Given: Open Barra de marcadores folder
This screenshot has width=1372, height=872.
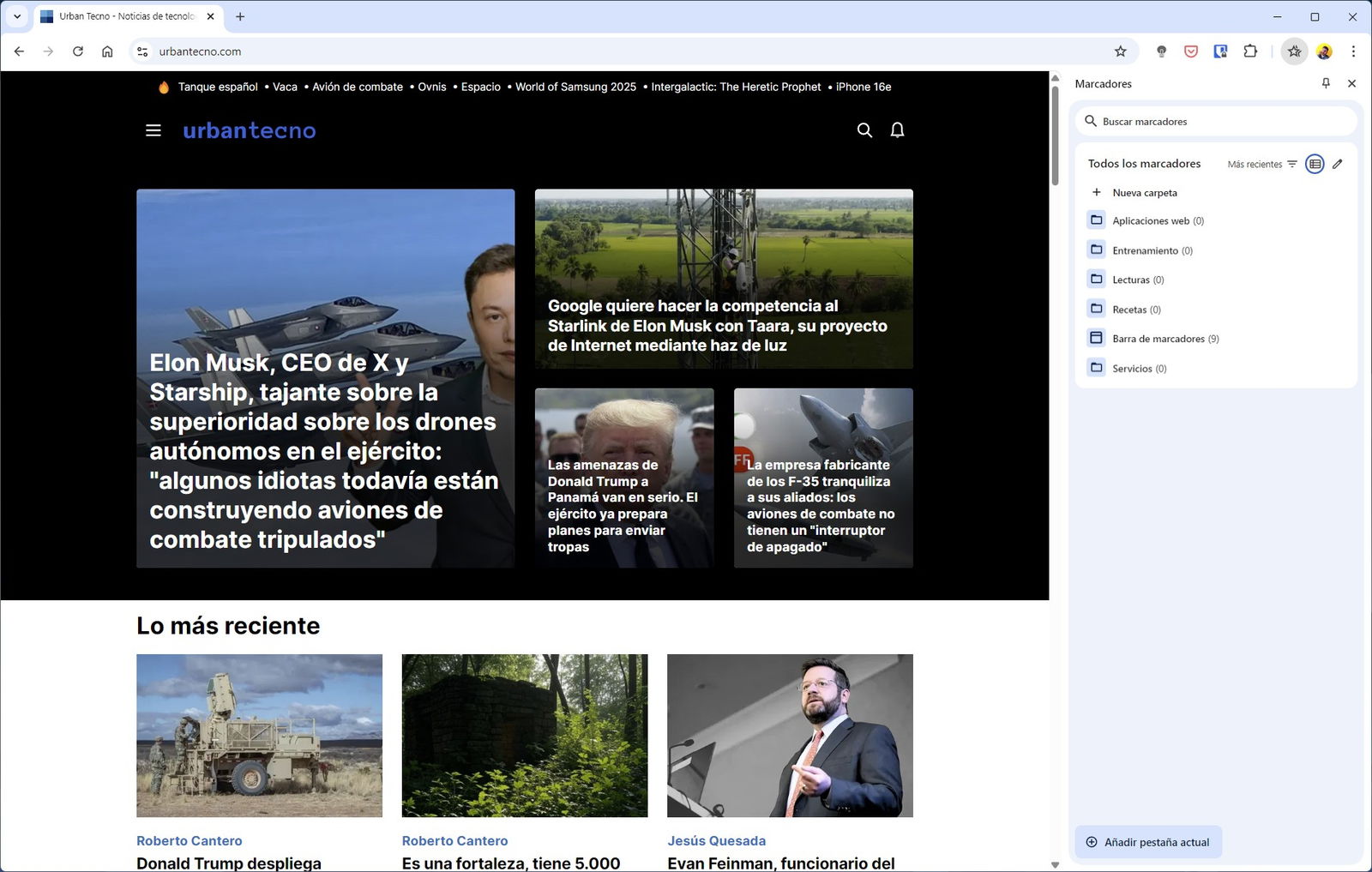Looking at the screenshot, I should (x=1216, y=339).
